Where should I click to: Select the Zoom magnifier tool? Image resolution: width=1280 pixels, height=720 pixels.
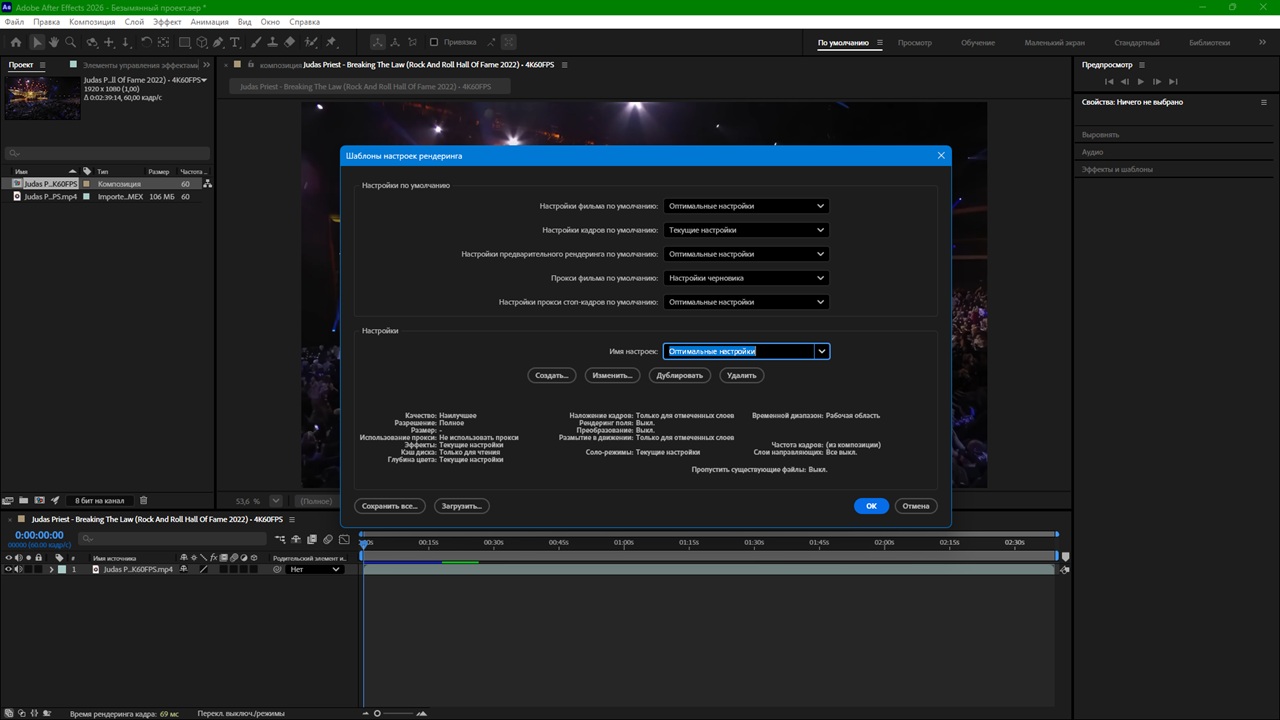coord(70,43)
